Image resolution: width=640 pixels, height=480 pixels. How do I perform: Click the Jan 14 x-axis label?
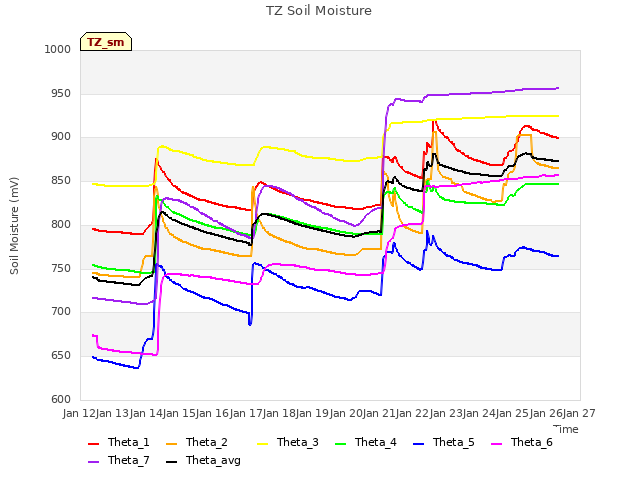coord(146,413)
